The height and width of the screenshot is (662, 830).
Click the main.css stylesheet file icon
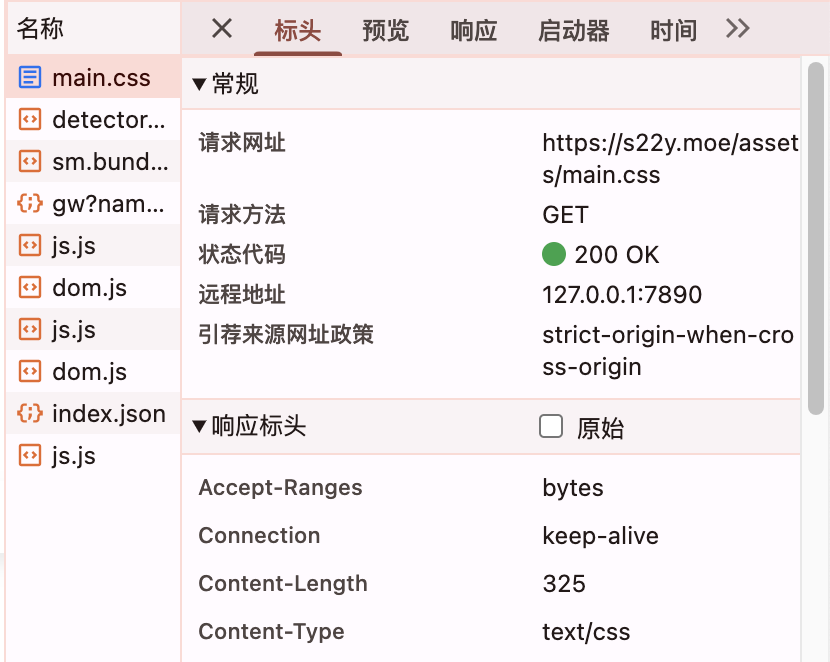tap(30, 77)
